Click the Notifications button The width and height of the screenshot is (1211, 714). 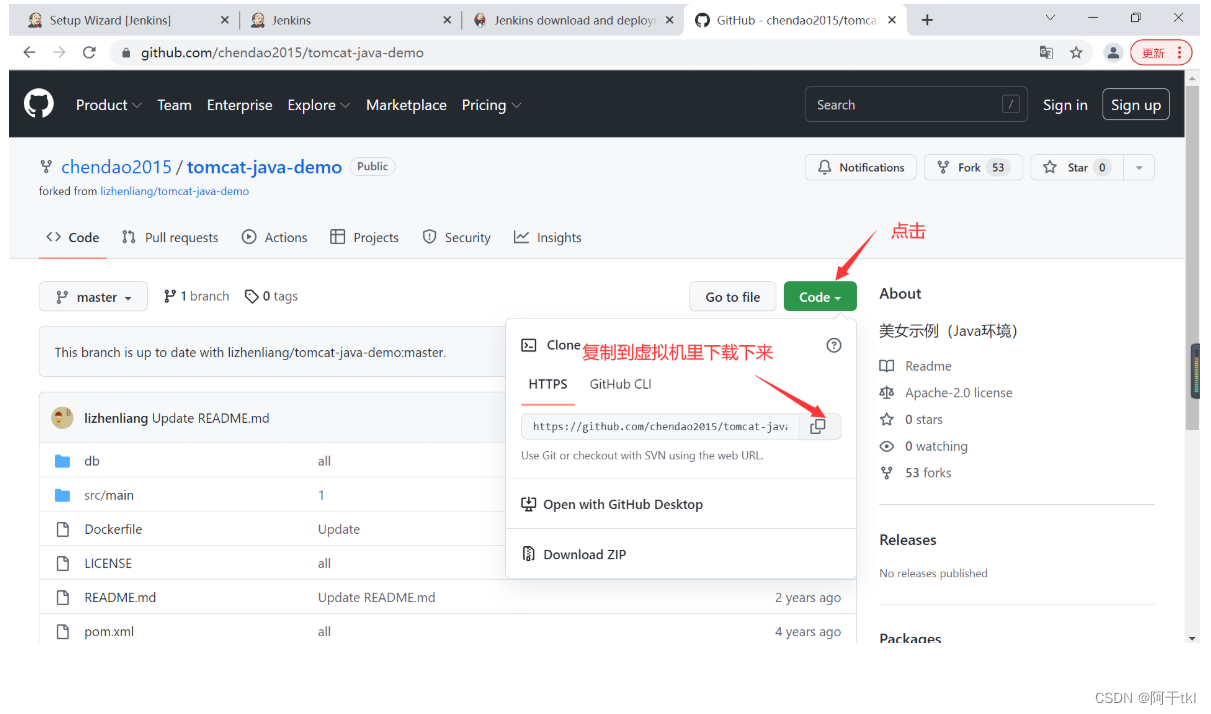(861, 168)
